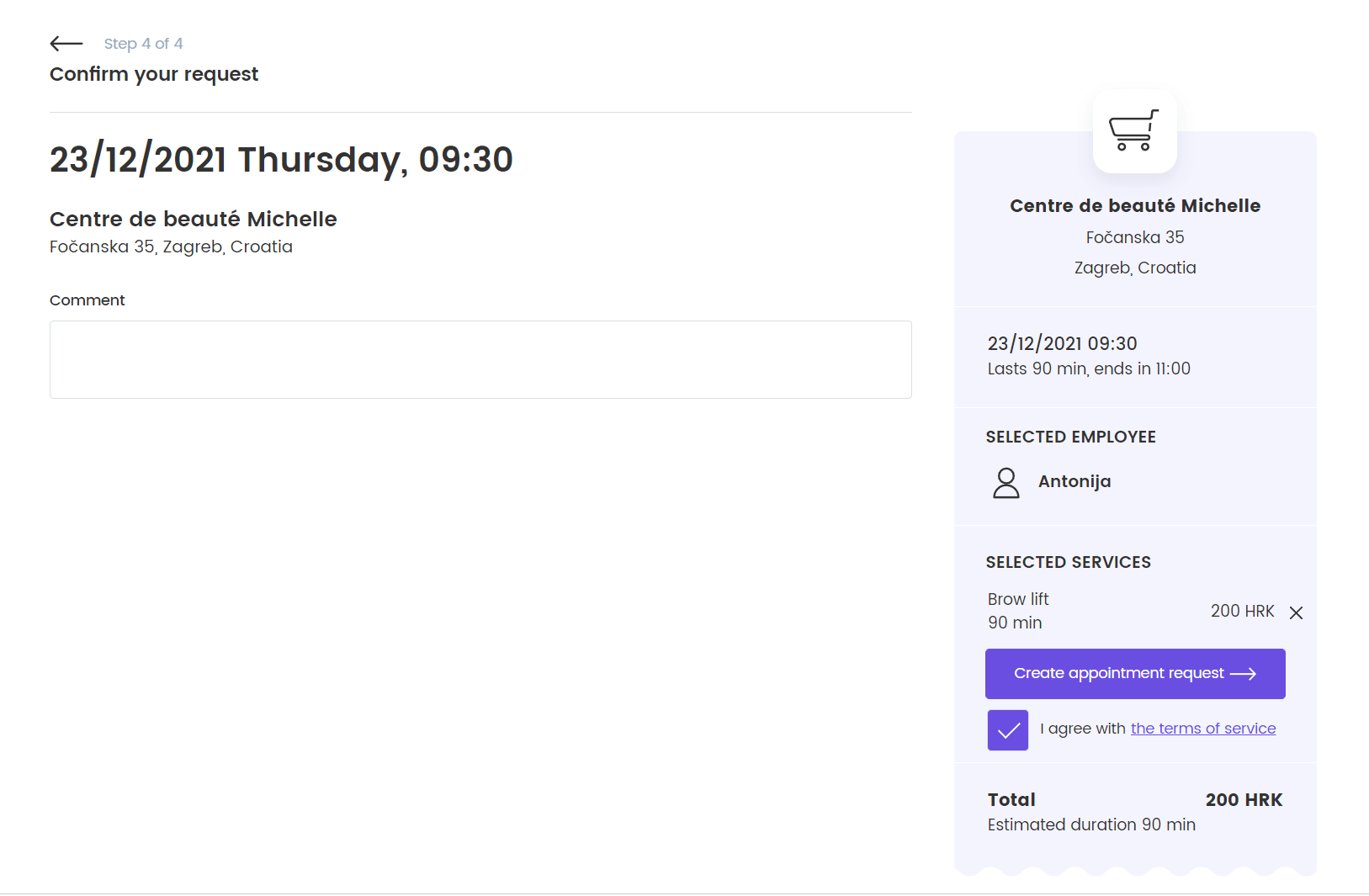Click the Step 4 of 4 label
Image resolution: width=1369 pixels, height=896 pixels.
click(143, 44)
